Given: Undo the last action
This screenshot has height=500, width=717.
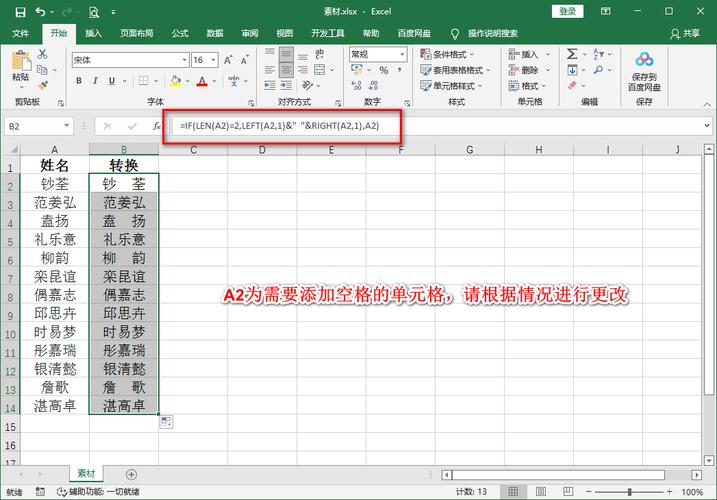Looking at the screenshot, I should click(41, 12).
